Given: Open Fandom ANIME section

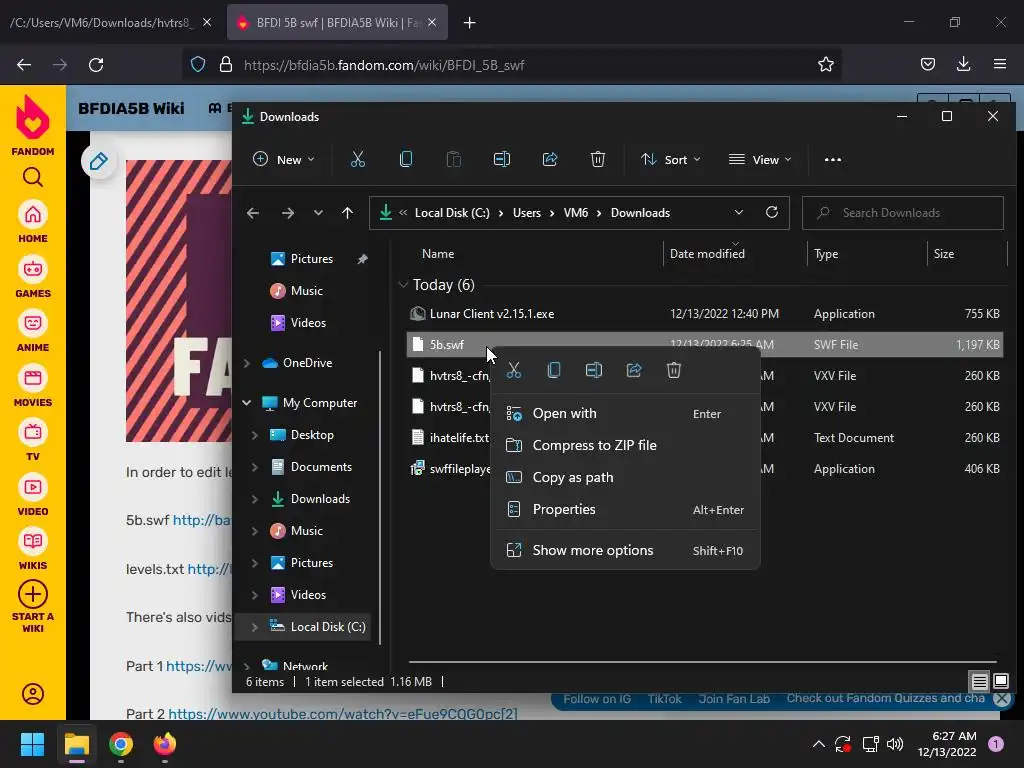Looking at the screenshot, I should [33, 332].
